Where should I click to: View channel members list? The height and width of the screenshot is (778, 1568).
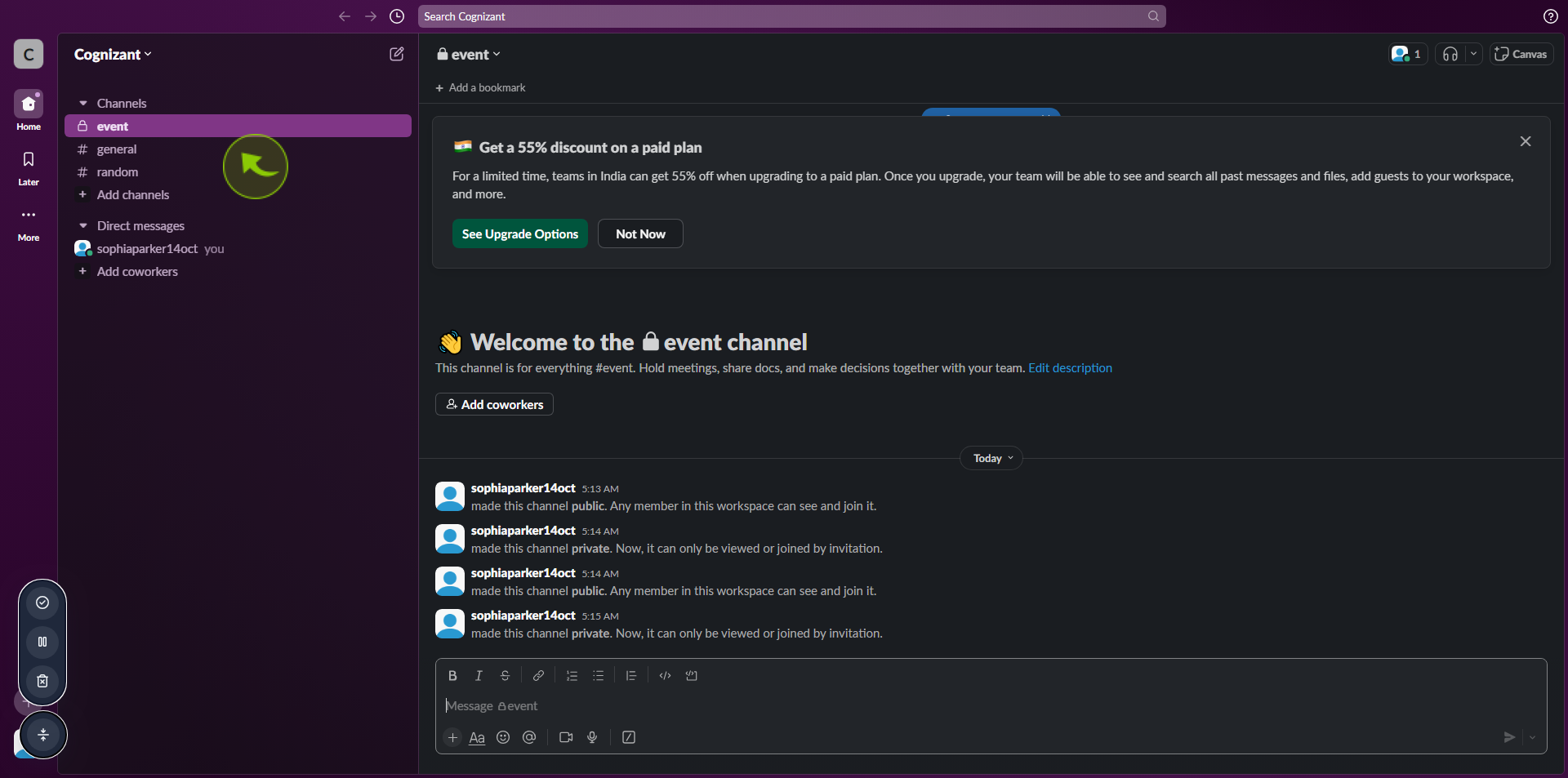(1407, 55)
